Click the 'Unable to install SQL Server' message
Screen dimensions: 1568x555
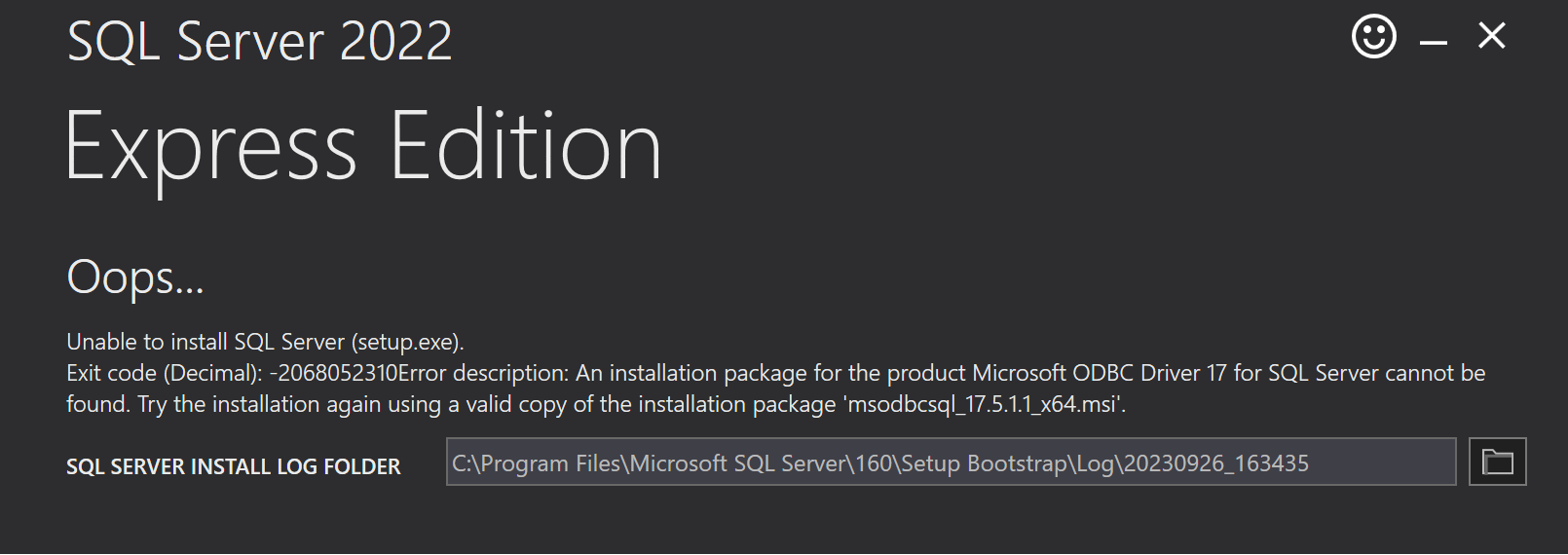click(205, 342)
